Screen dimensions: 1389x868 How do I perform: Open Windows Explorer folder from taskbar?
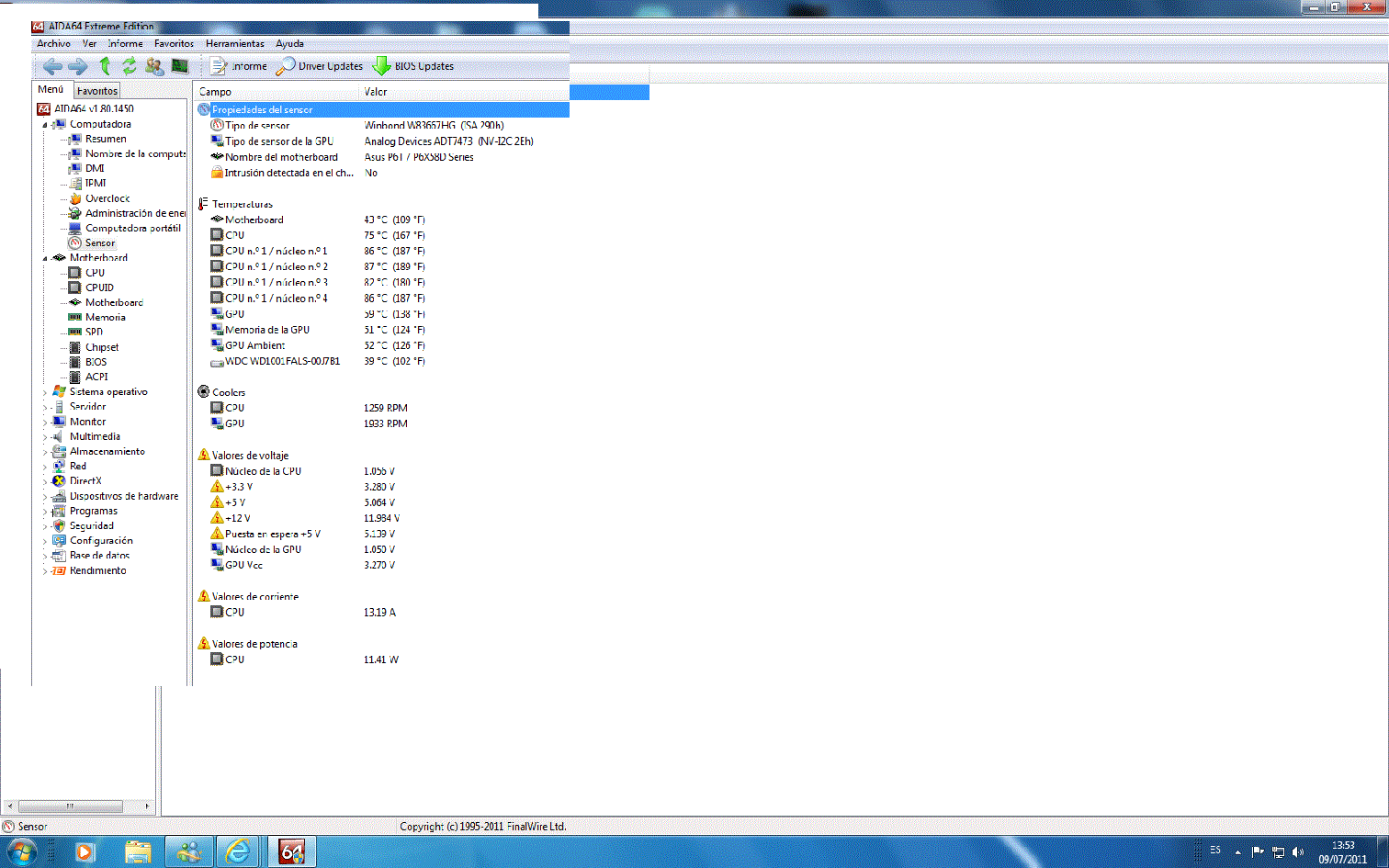pos(138,852)
